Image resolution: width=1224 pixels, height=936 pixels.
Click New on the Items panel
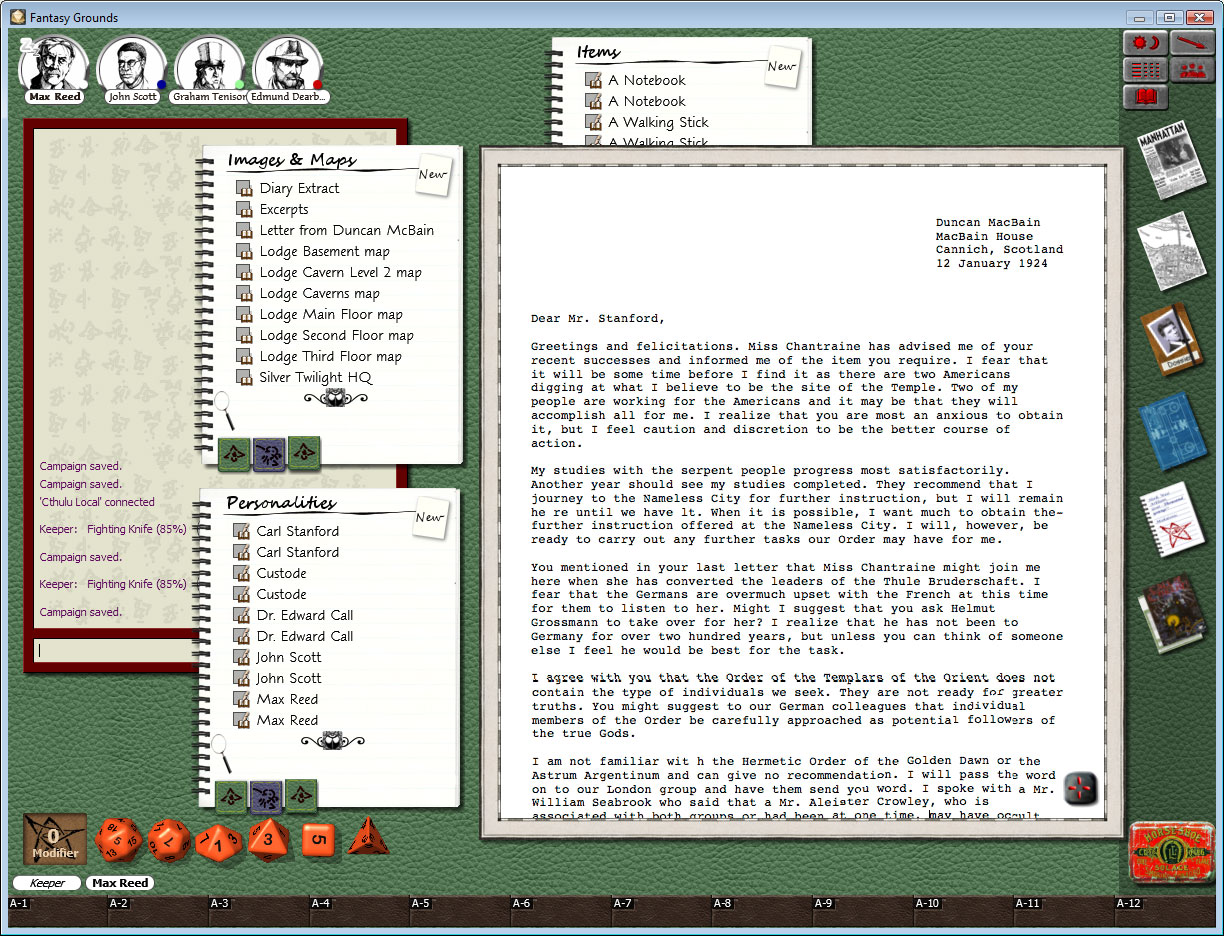[782, 65]
